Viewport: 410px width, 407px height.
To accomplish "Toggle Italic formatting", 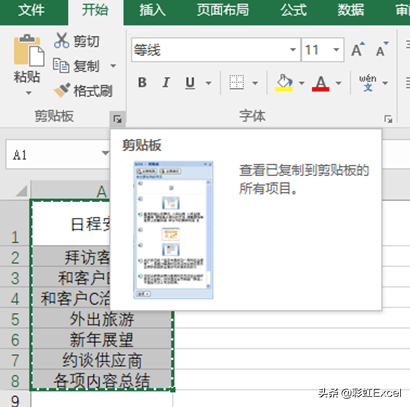I will [166, 82].
